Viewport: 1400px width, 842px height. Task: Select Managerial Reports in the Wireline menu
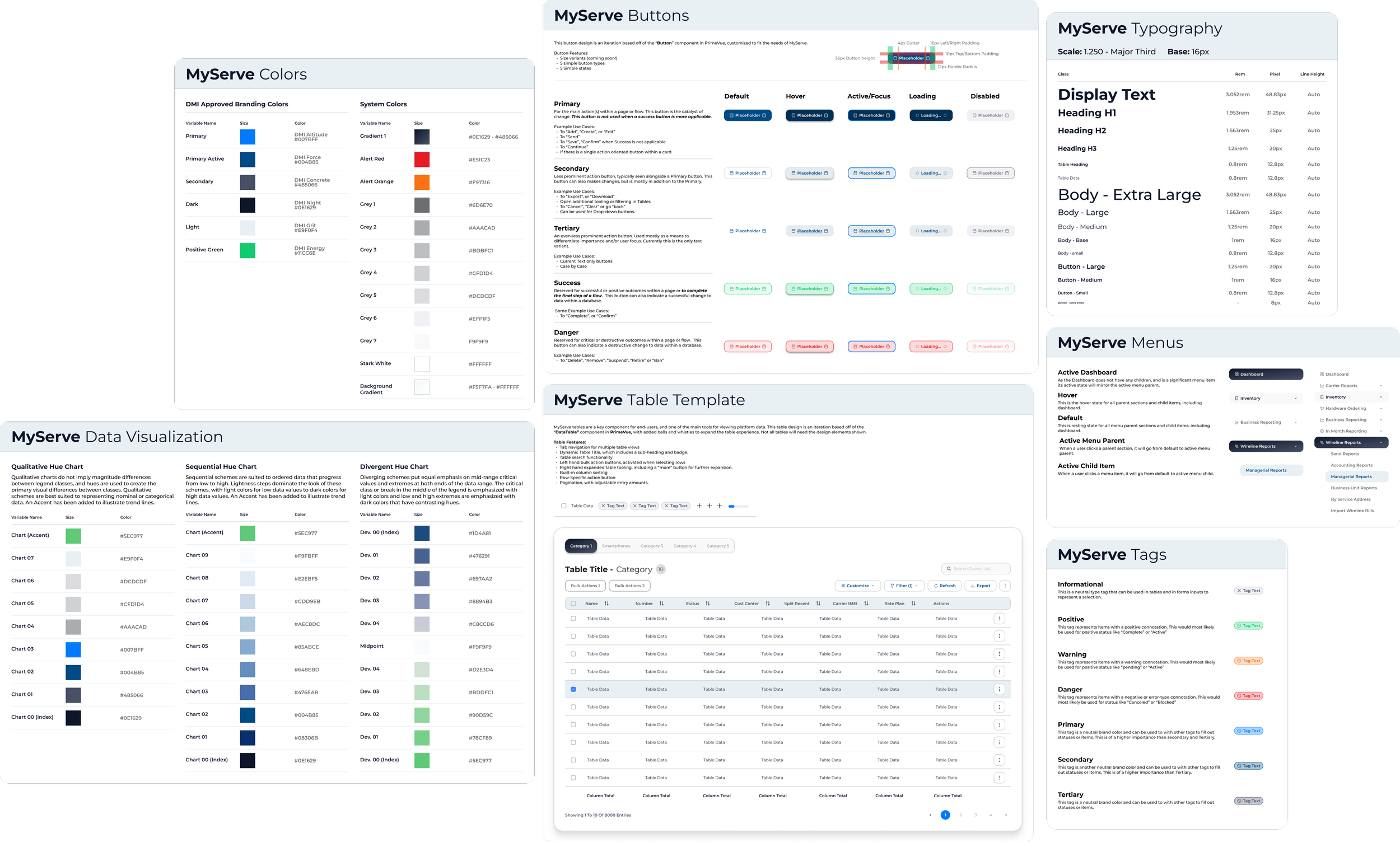[1353, 476]
